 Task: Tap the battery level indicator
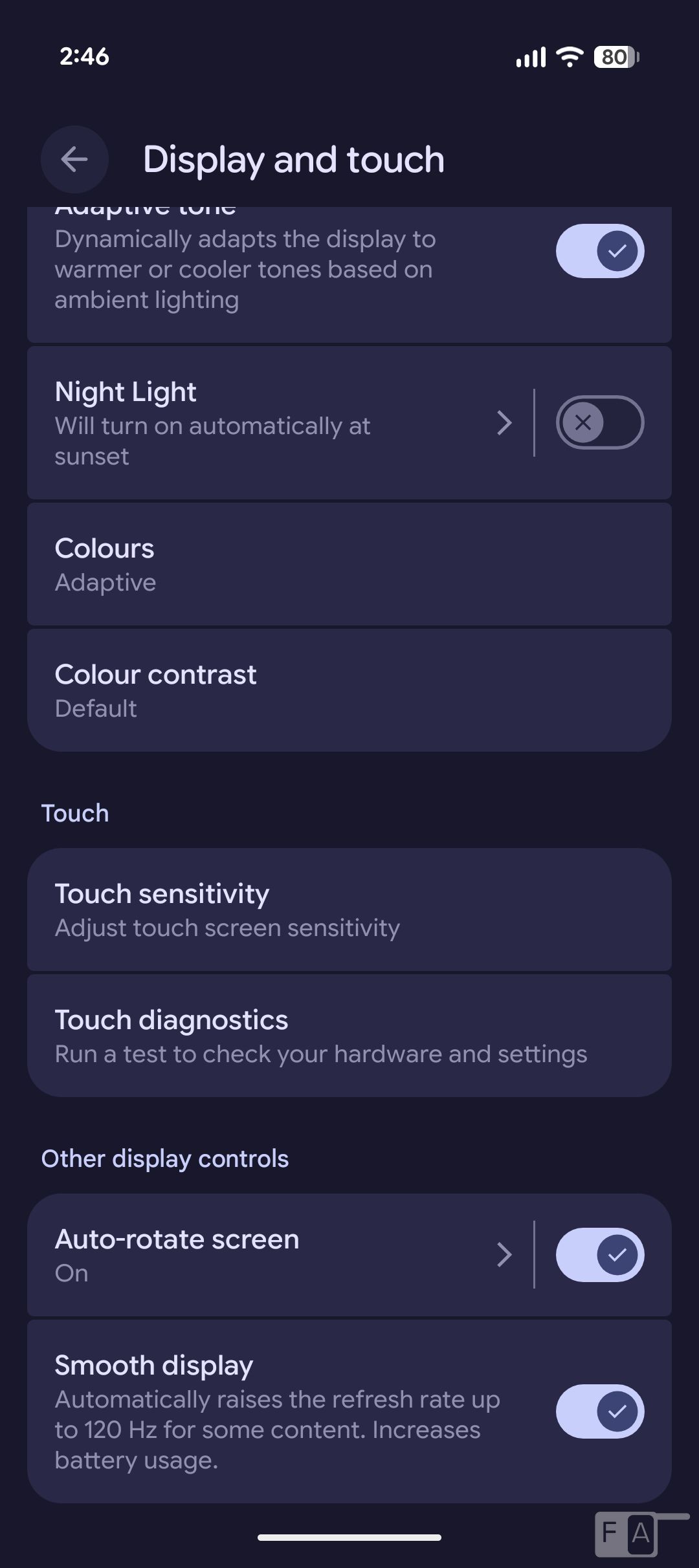pos(616,57)
